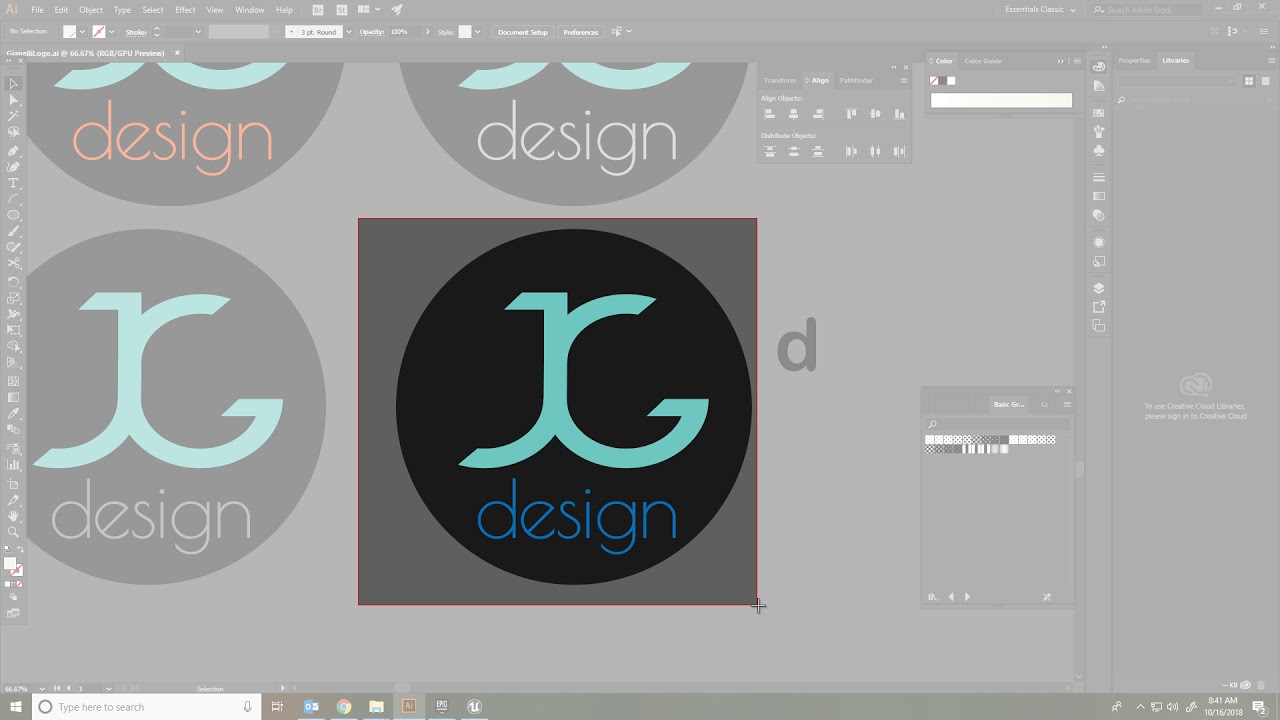
Task: Select the Eyedropper tool
Action: pyautogui.click(x=14, y=413)
